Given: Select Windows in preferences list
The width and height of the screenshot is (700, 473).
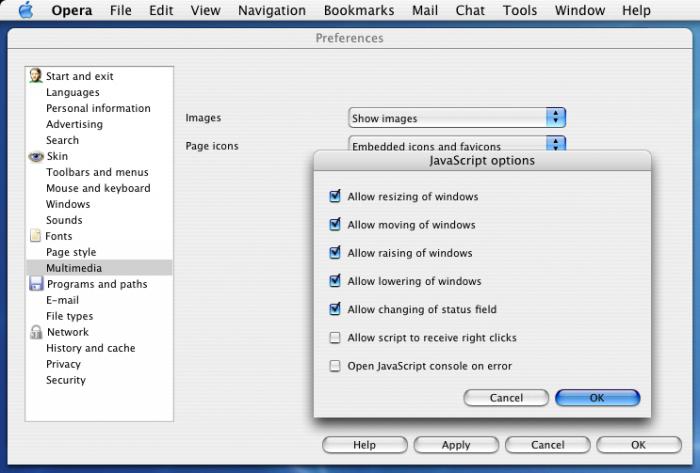Looking at the screenshot, I should (x=68, y=204).
